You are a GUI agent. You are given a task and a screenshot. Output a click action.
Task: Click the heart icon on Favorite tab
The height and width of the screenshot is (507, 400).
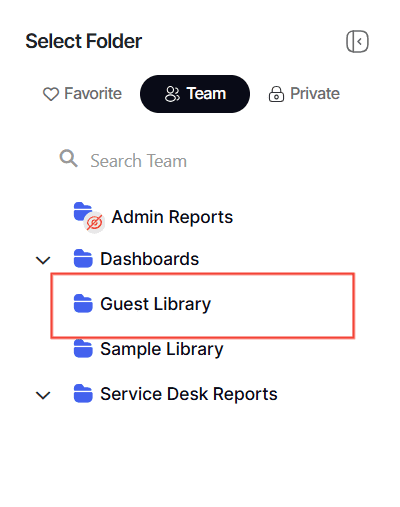[51, 94]
